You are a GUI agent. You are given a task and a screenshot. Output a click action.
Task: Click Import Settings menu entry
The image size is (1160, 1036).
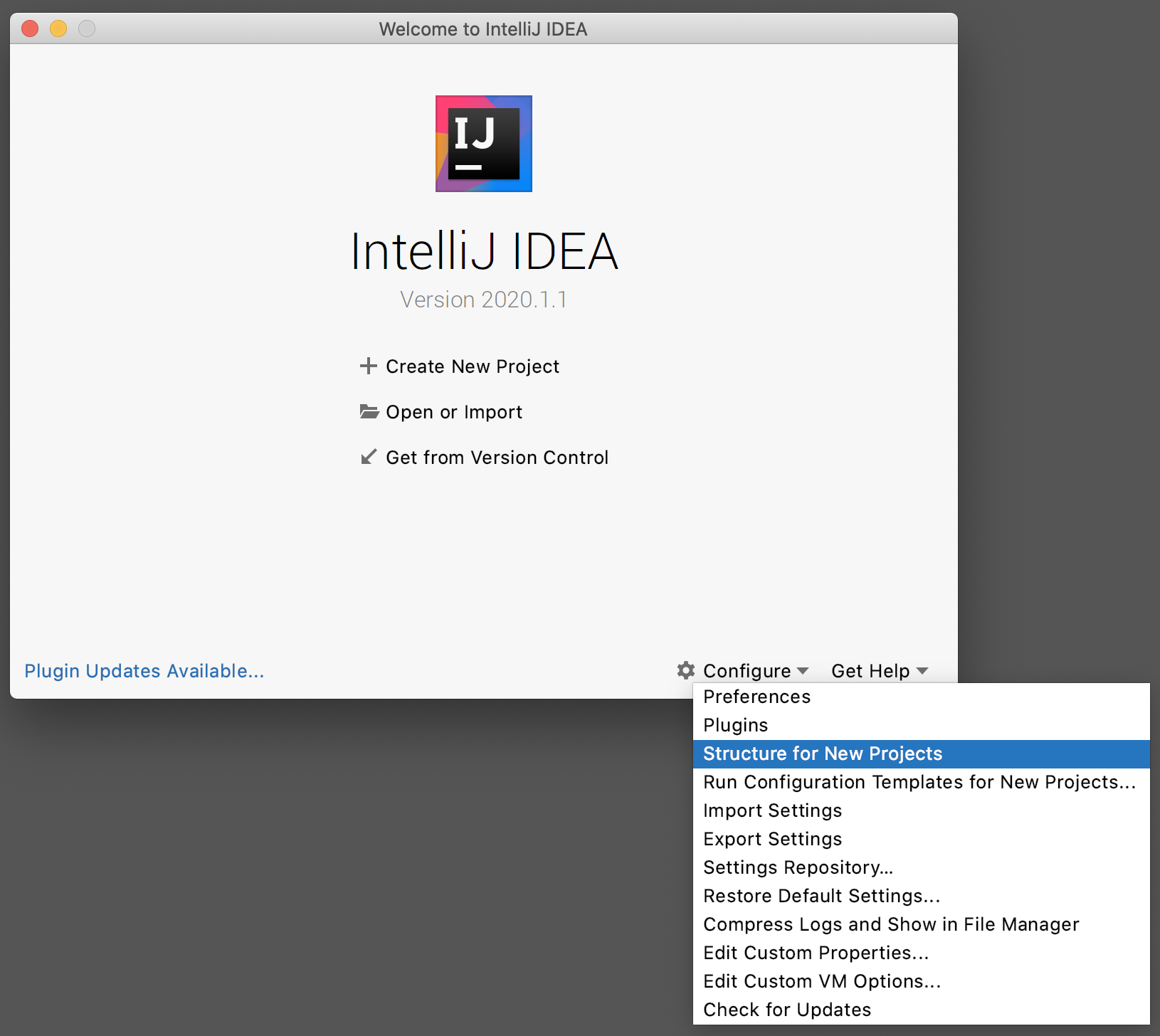[x=772, y=810]
